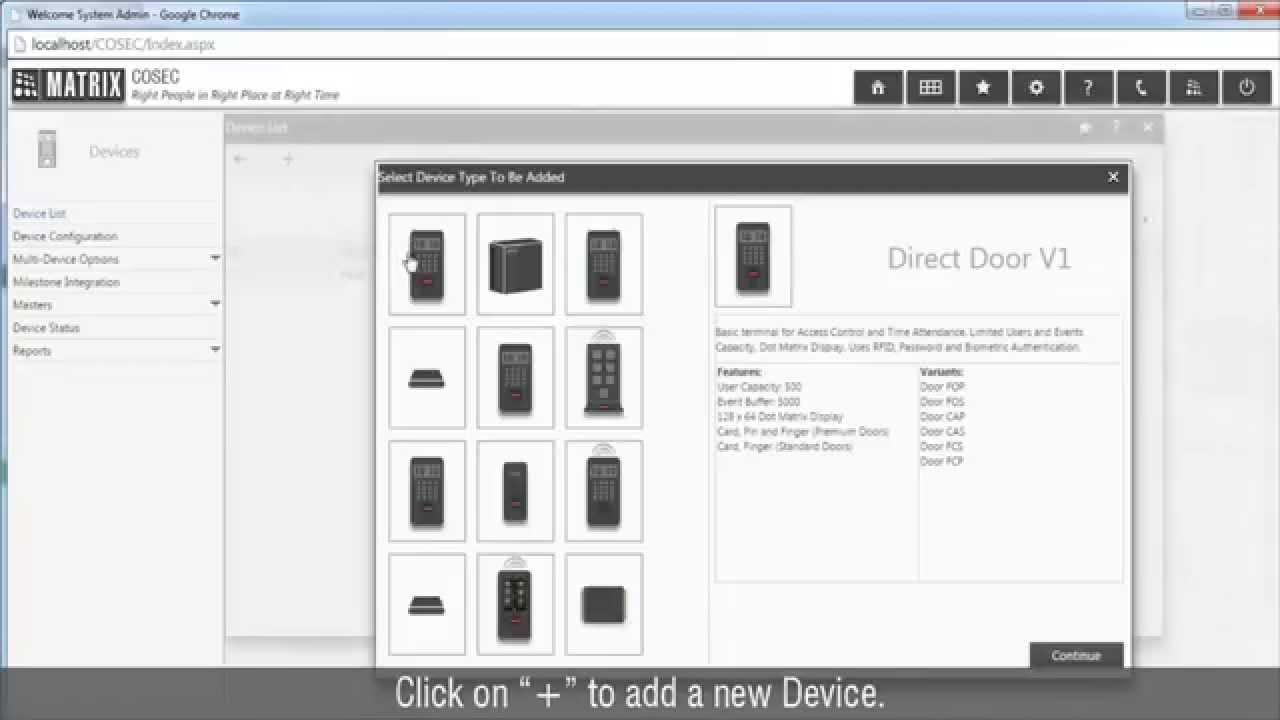Open Device Configuration in sidebar
This screenshot has width=1280, height=720.
pos(65,236)
